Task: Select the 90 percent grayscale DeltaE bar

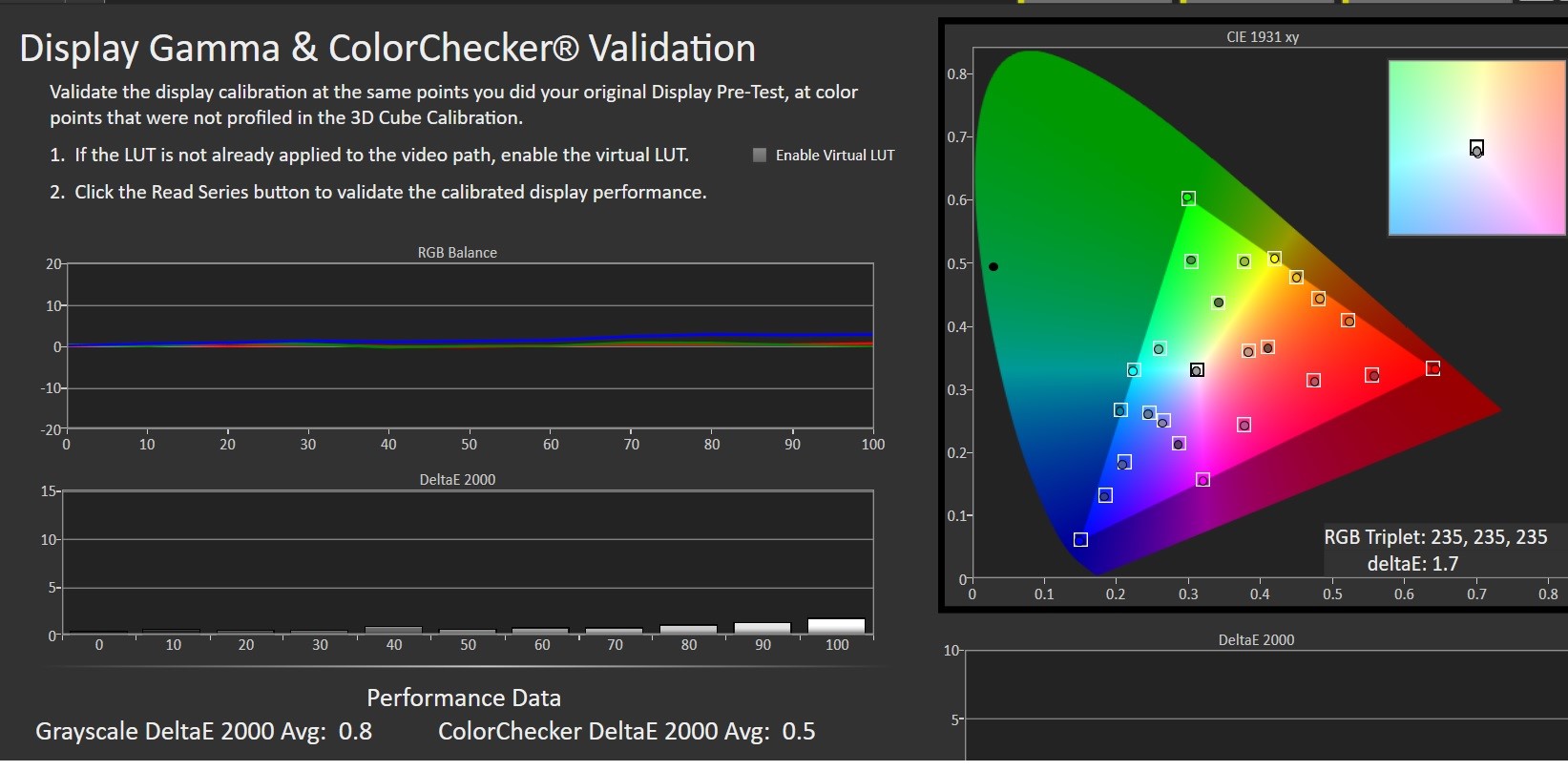Action: click(x=763, y=628)
